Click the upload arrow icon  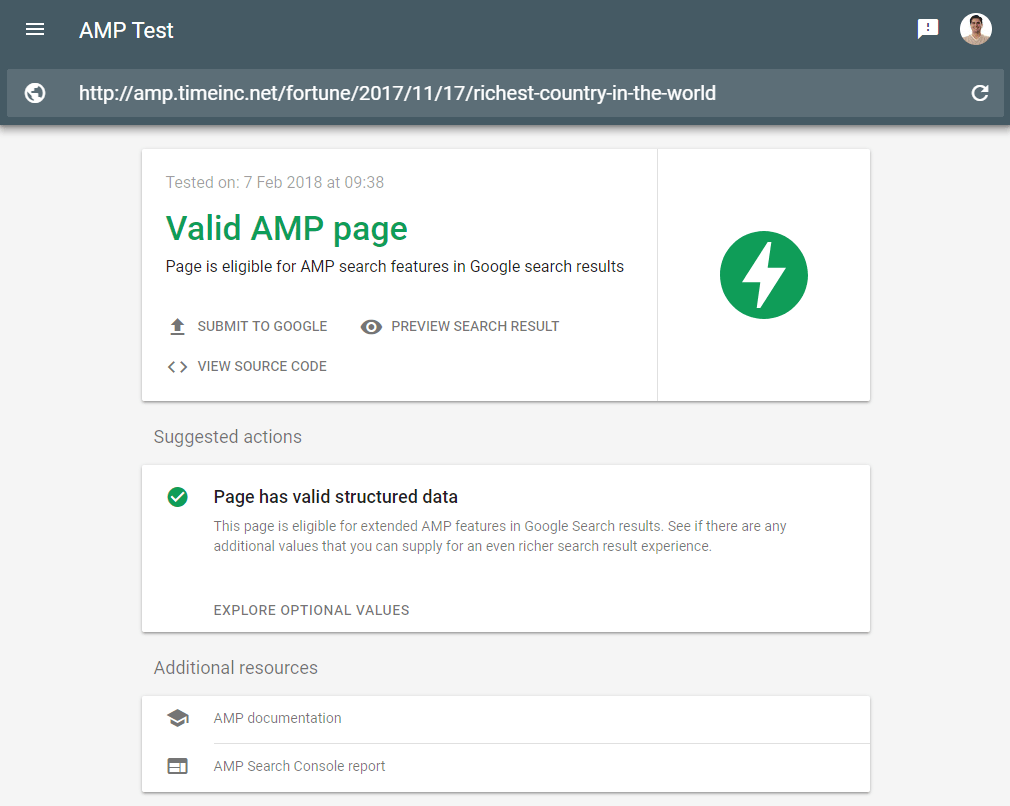pyautogui.click(x=177, y=327)
